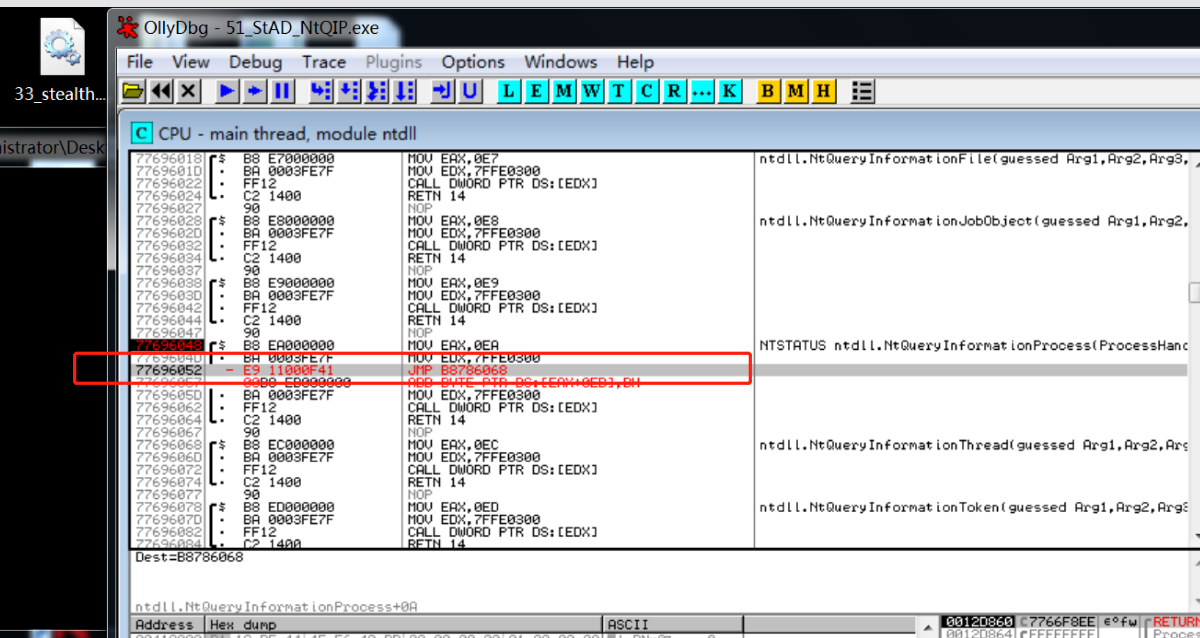
Task: Restart the program with rewind icon
Action: point(161,92)
